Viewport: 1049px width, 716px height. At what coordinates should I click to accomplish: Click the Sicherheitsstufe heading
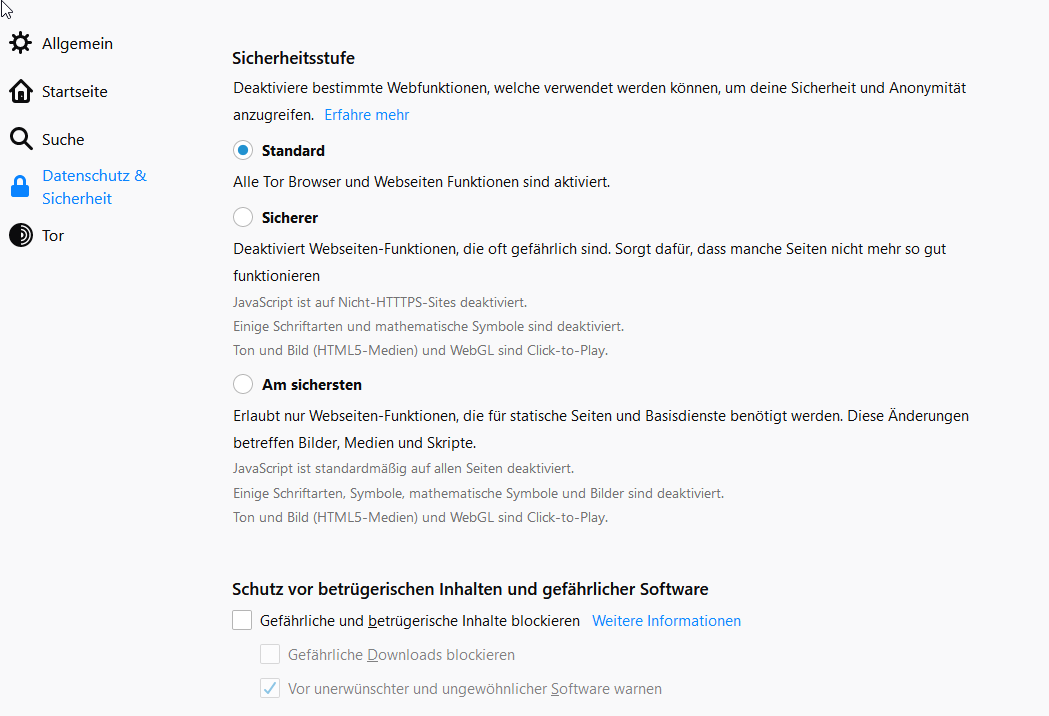click(x=293, y=58)
